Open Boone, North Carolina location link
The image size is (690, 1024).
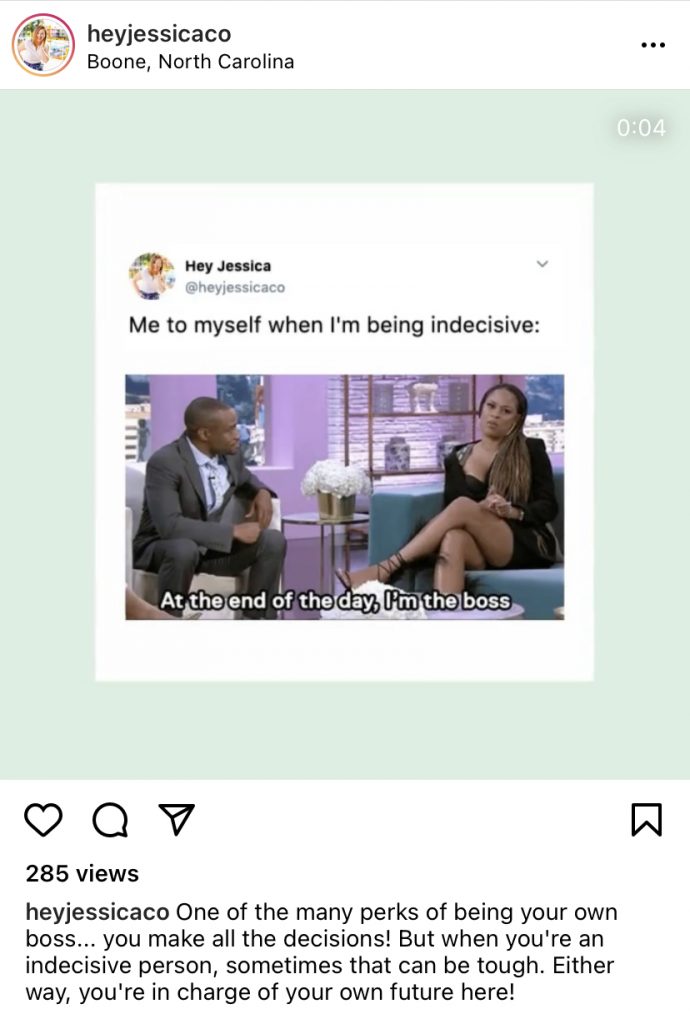tap(191, 61)
